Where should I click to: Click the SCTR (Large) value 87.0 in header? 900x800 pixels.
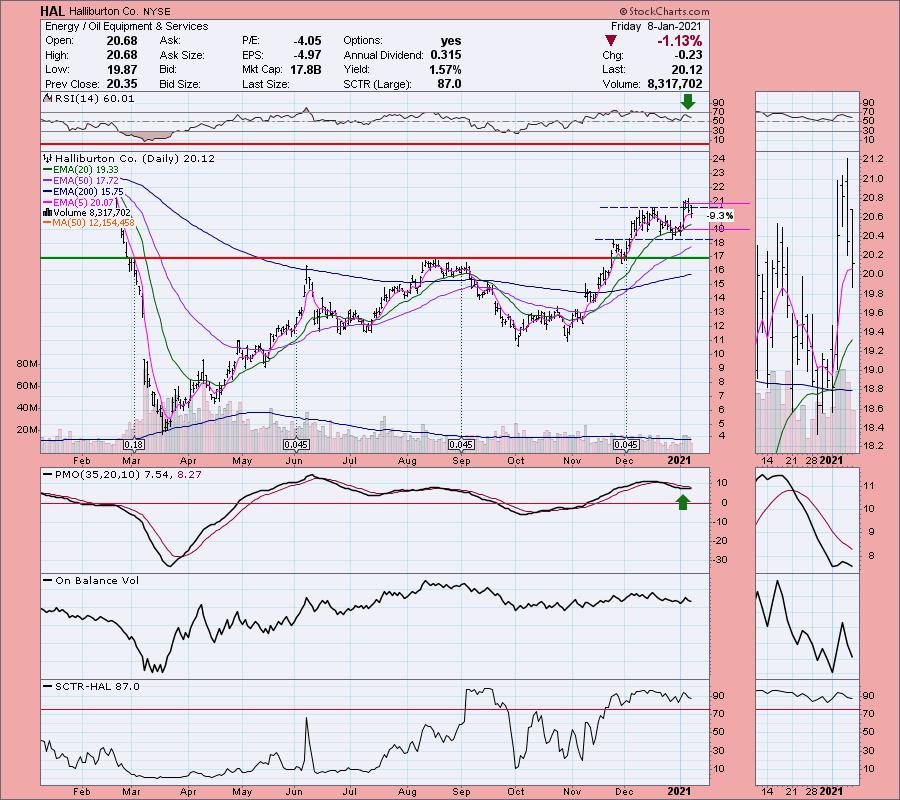pyautogui.click(x=449, y=84)
